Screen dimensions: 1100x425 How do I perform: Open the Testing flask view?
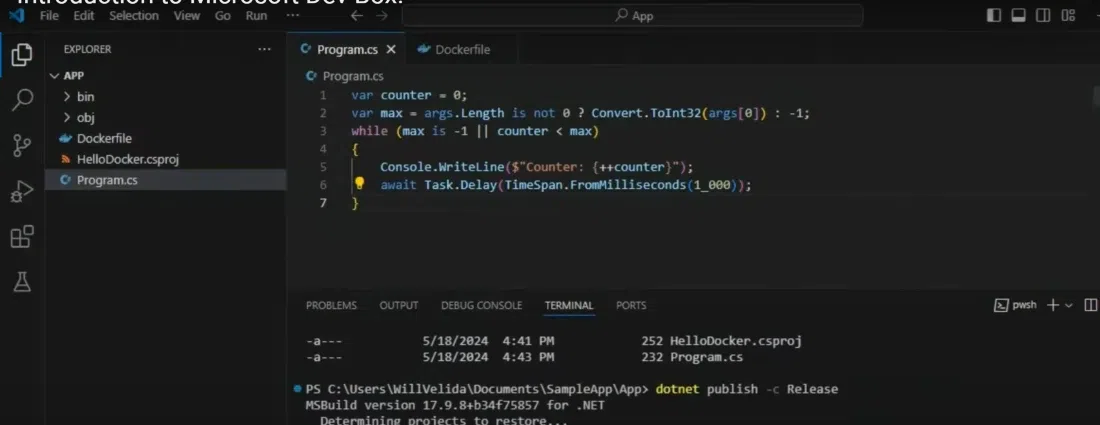[22, 282]
